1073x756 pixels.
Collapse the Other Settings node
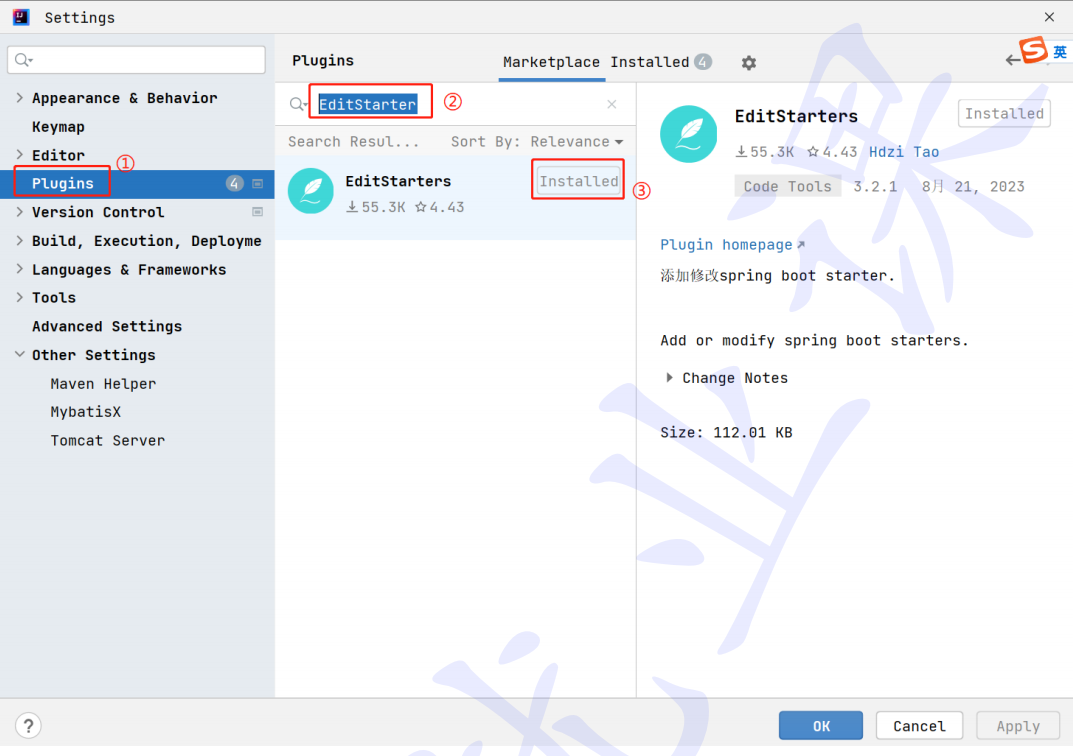pos(20,354)
